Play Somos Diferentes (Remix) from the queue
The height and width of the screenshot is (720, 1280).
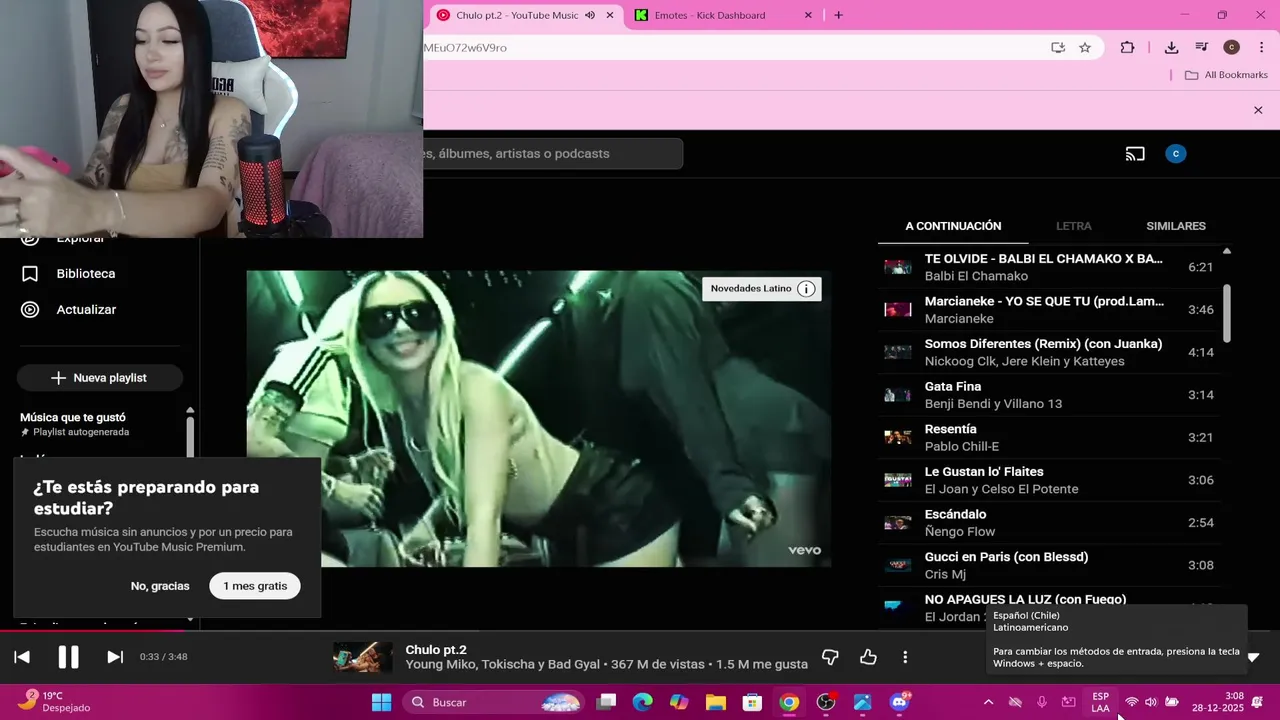pyautogui.click(x=1049, y=352)
